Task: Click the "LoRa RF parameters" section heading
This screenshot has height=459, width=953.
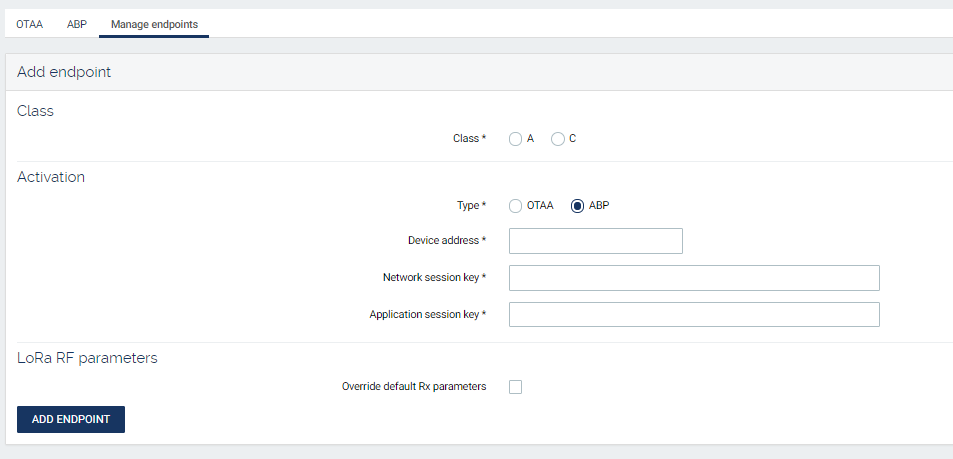Action: (87, 358)
